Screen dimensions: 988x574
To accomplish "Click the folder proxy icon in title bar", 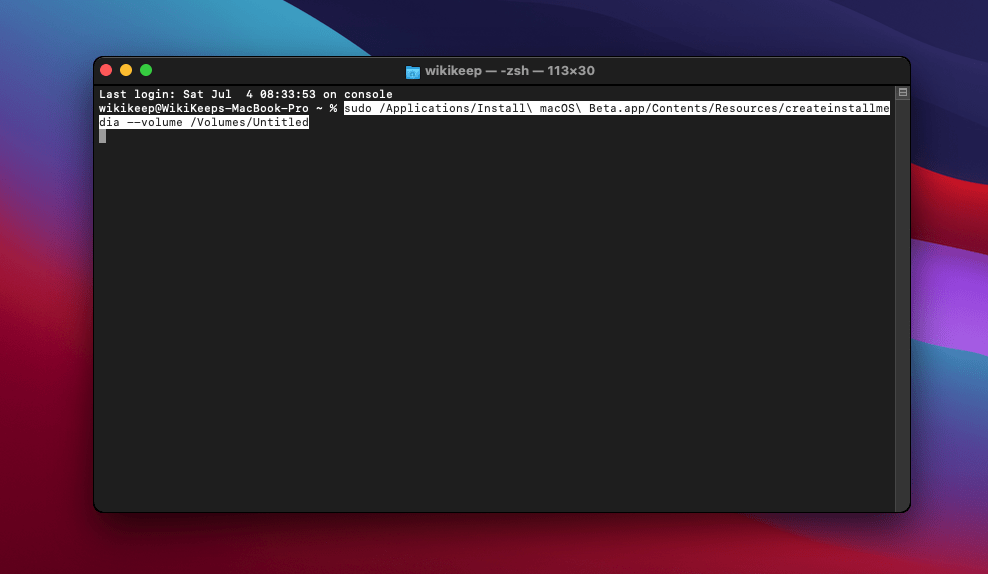I will 413,71.
